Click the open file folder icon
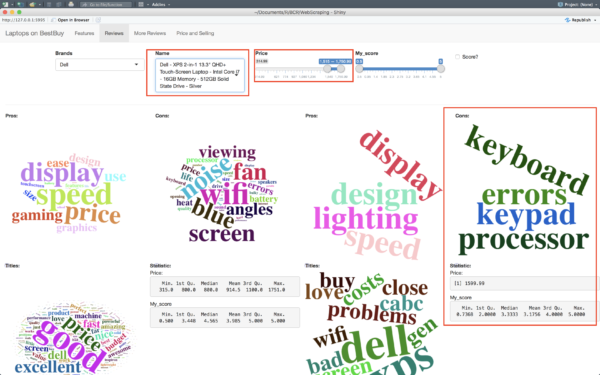This screenshot has height=375, width=600. click(32, 5)
